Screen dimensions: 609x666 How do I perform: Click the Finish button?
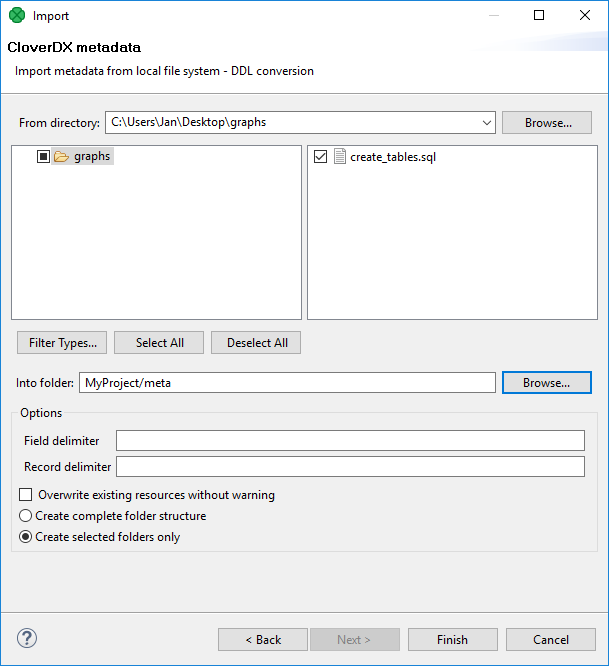coord(452,640)
